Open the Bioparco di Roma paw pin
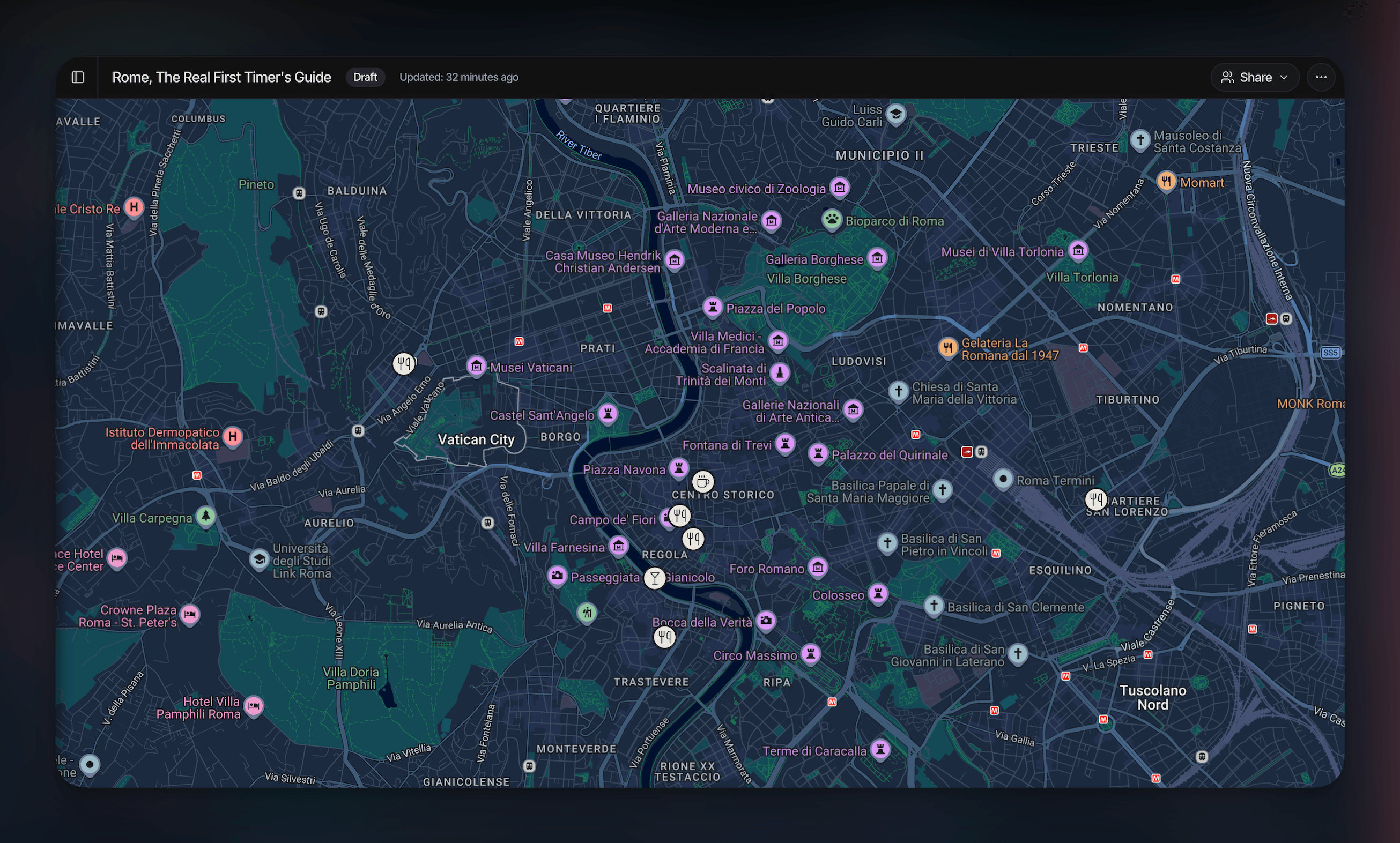This screenshot has height=843, width=1400. (x=832, y=219)
